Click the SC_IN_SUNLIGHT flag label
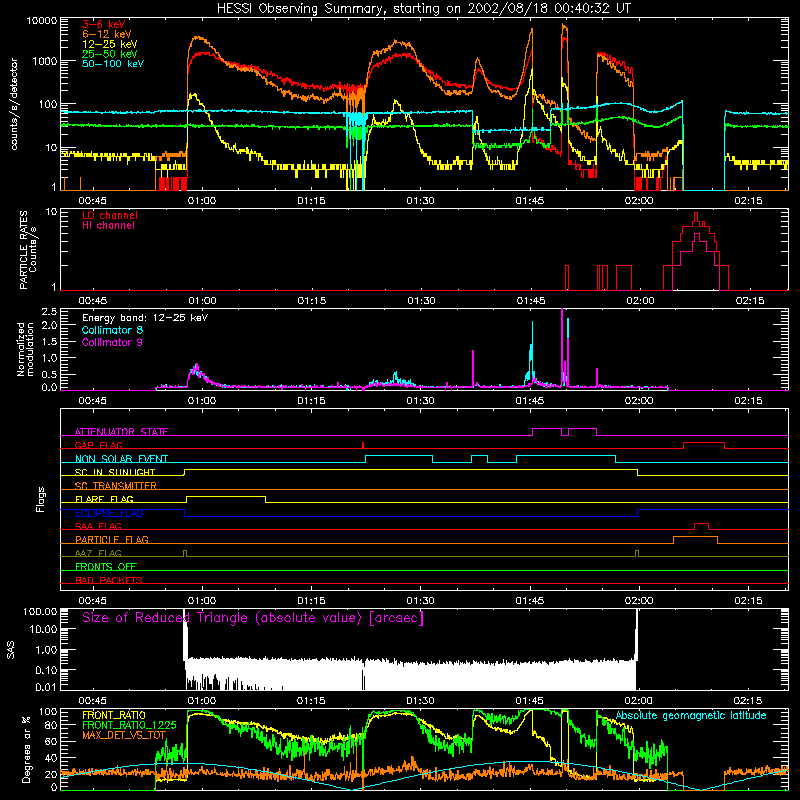Viewport: 800px width, 800px height. 115,472
